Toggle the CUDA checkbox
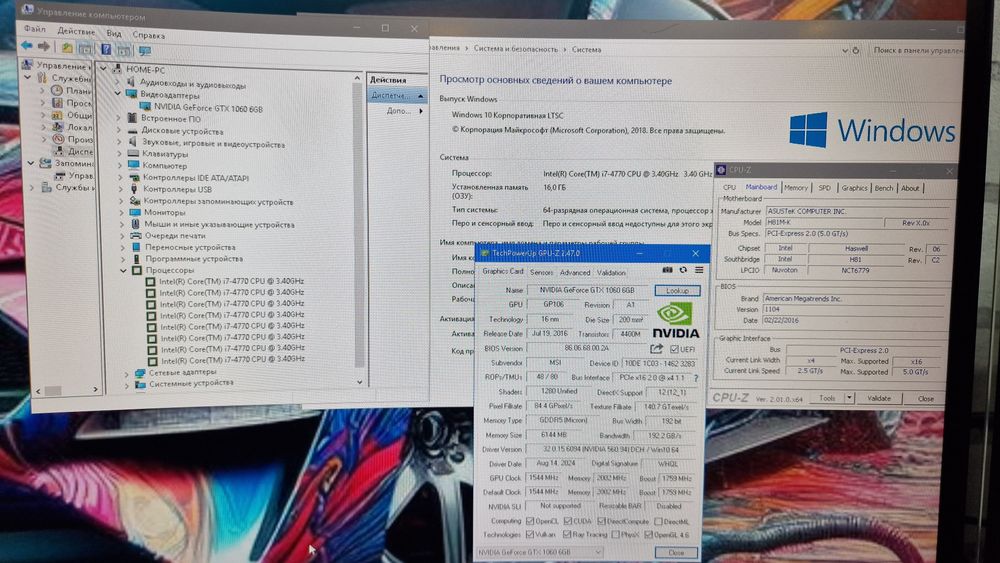 (567, 521)
